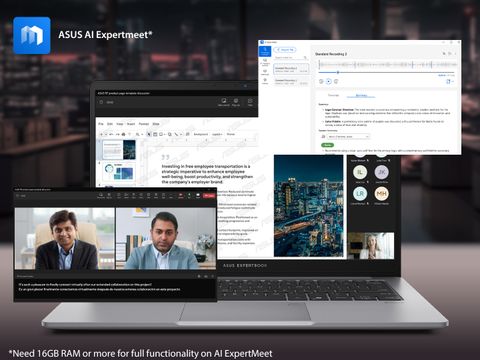Click the right video tile of bearded man
The image size is (480, 360).
pyautogui.click(x=166, y=239)
